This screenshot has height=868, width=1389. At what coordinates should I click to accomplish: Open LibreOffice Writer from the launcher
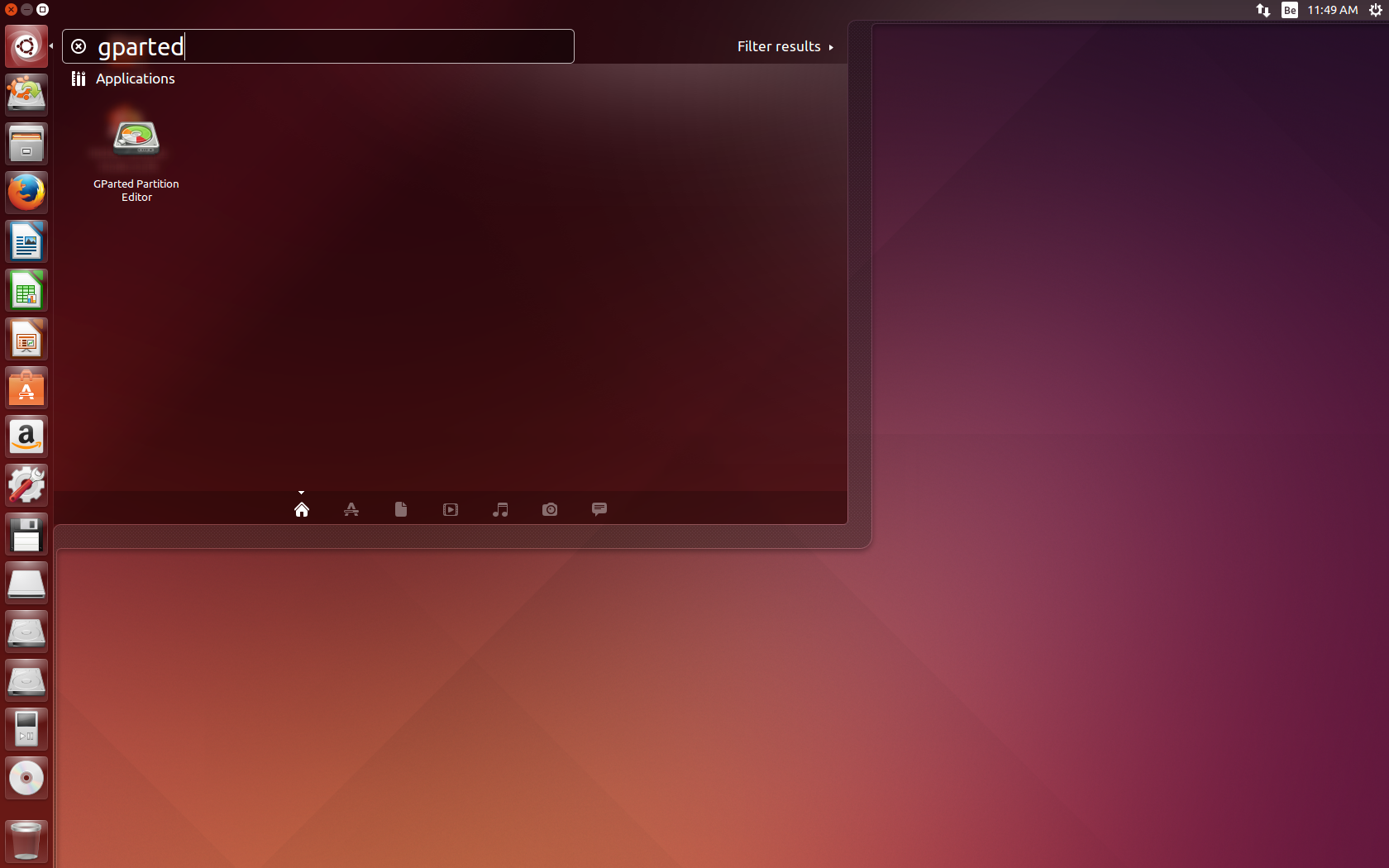(26, 241)
